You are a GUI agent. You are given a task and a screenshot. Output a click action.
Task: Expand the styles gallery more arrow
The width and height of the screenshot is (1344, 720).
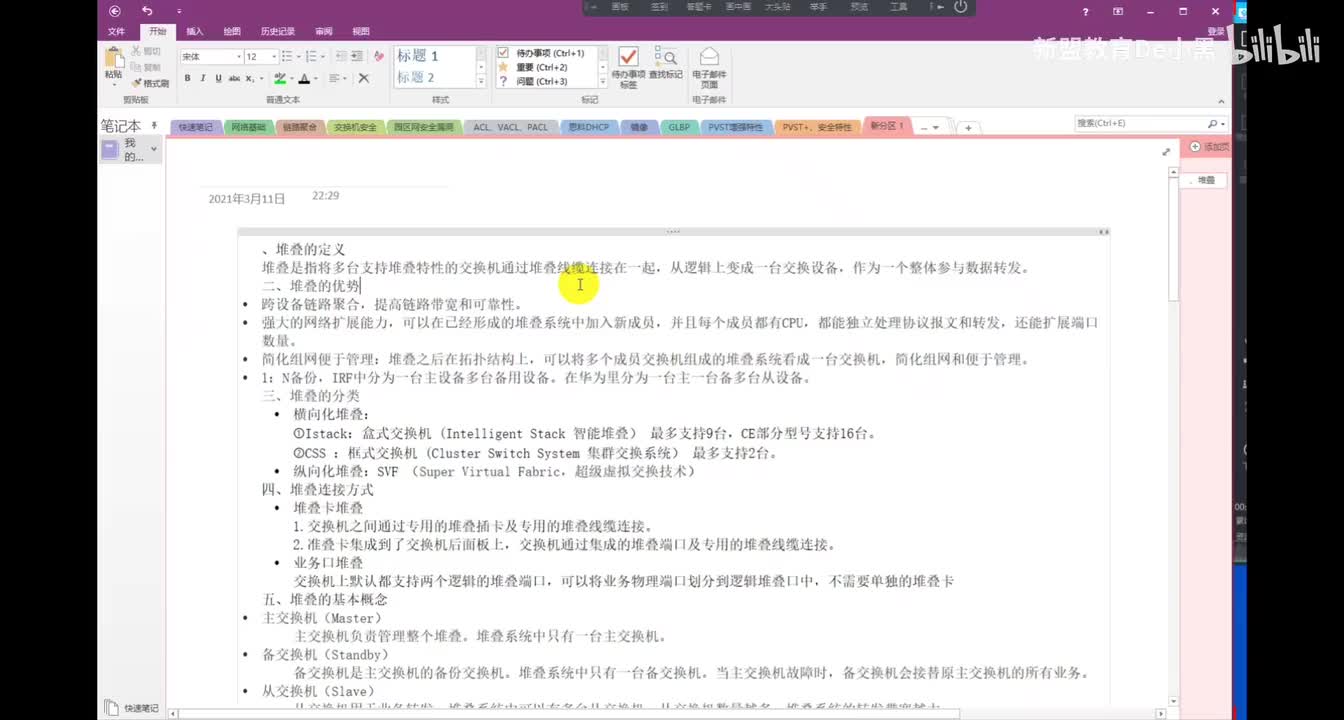coord(479,83)
